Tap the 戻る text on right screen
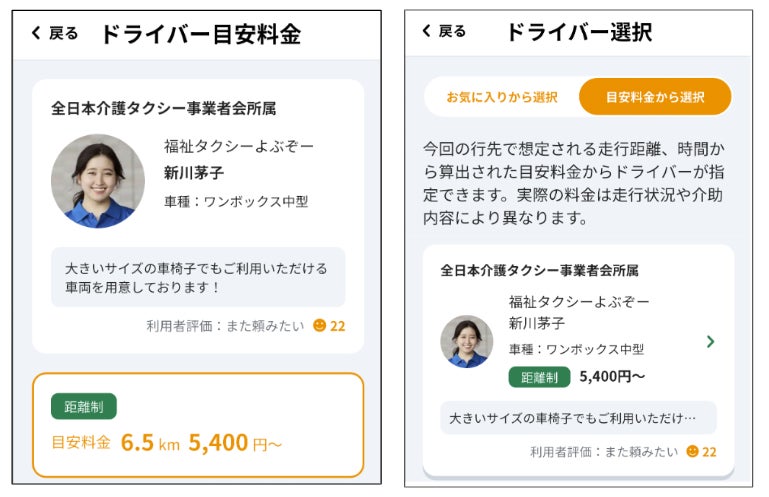This screenshot has width=769, height=497. [452, 31]
